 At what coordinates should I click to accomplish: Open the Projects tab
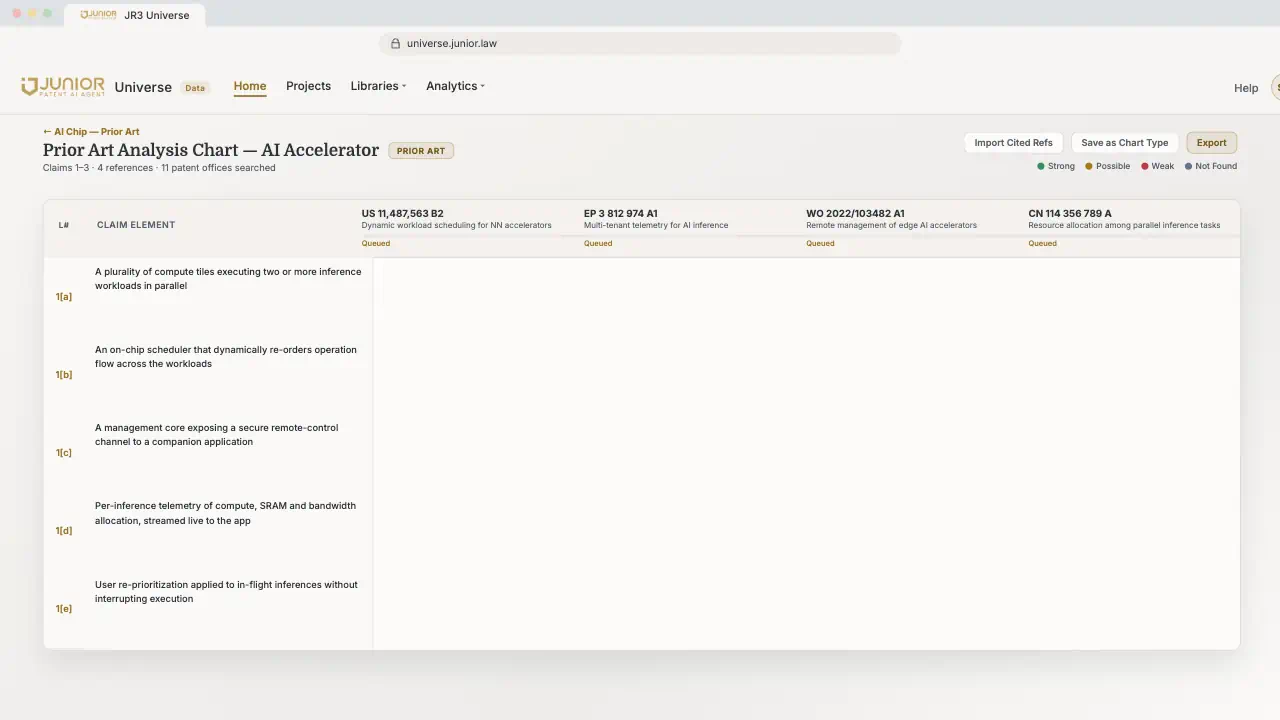pos(308,86)
